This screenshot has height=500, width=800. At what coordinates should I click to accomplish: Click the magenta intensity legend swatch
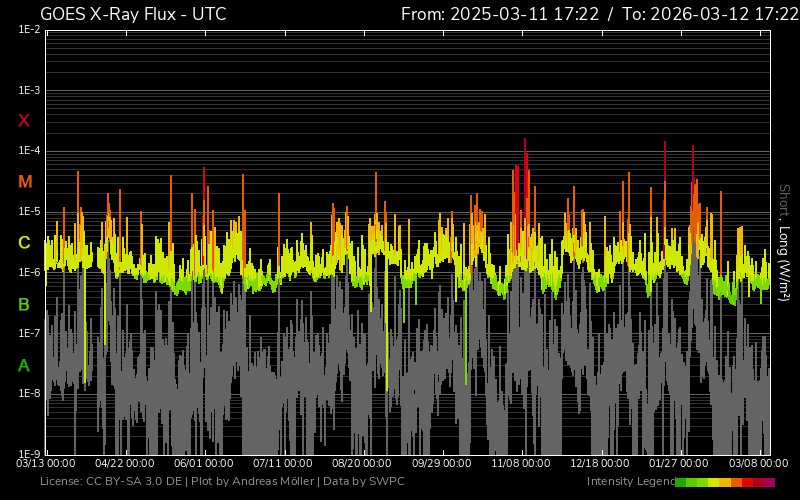point(769,483)
